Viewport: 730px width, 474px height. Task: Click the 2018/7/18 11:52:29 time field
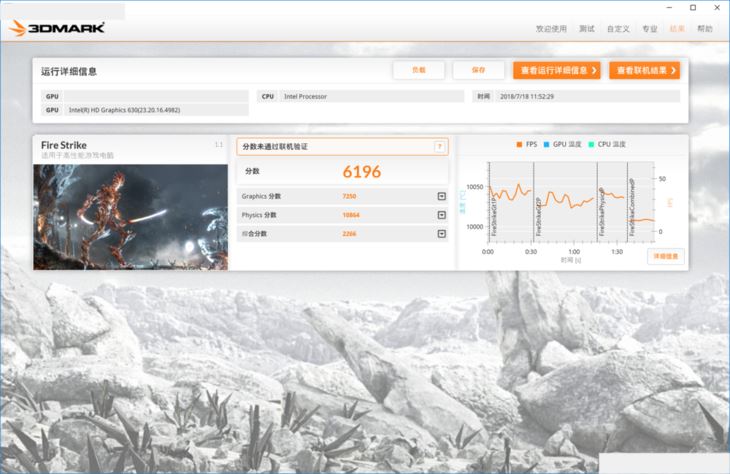(588, 96)
